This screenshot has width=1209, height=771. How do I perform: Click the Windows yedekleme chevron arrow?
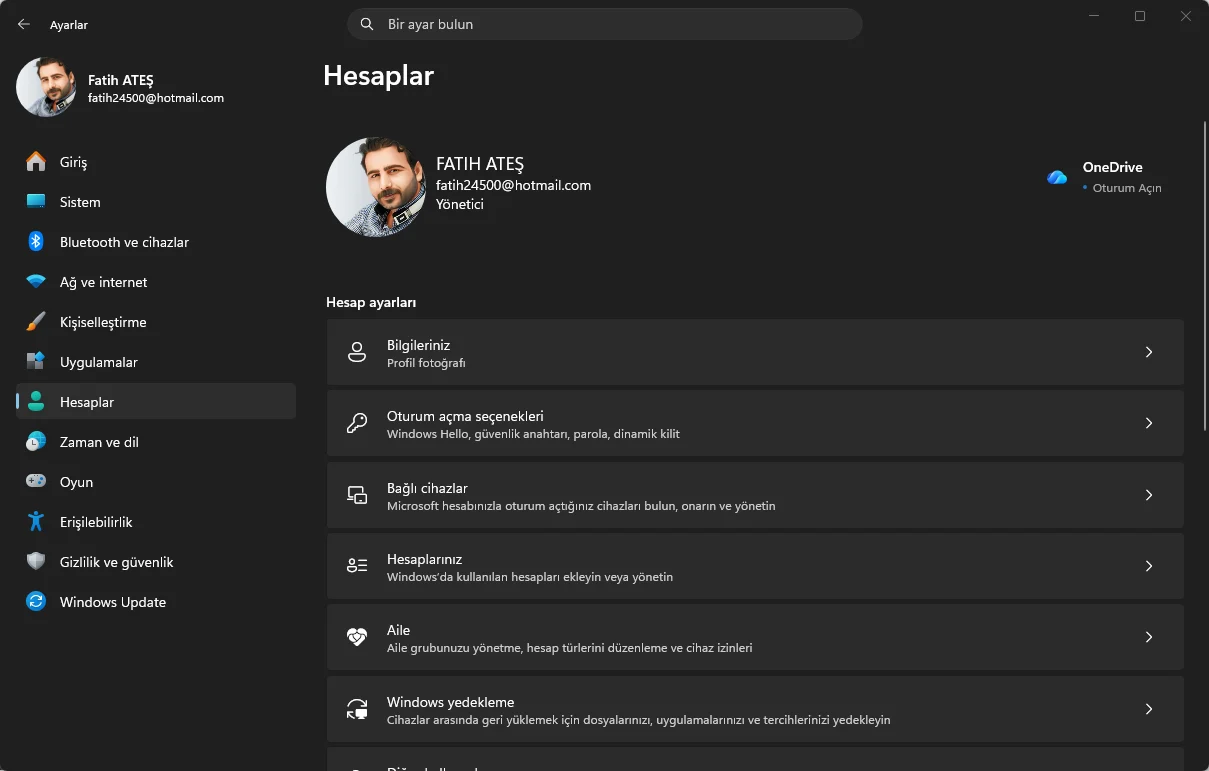click(x=1149, y=708)
